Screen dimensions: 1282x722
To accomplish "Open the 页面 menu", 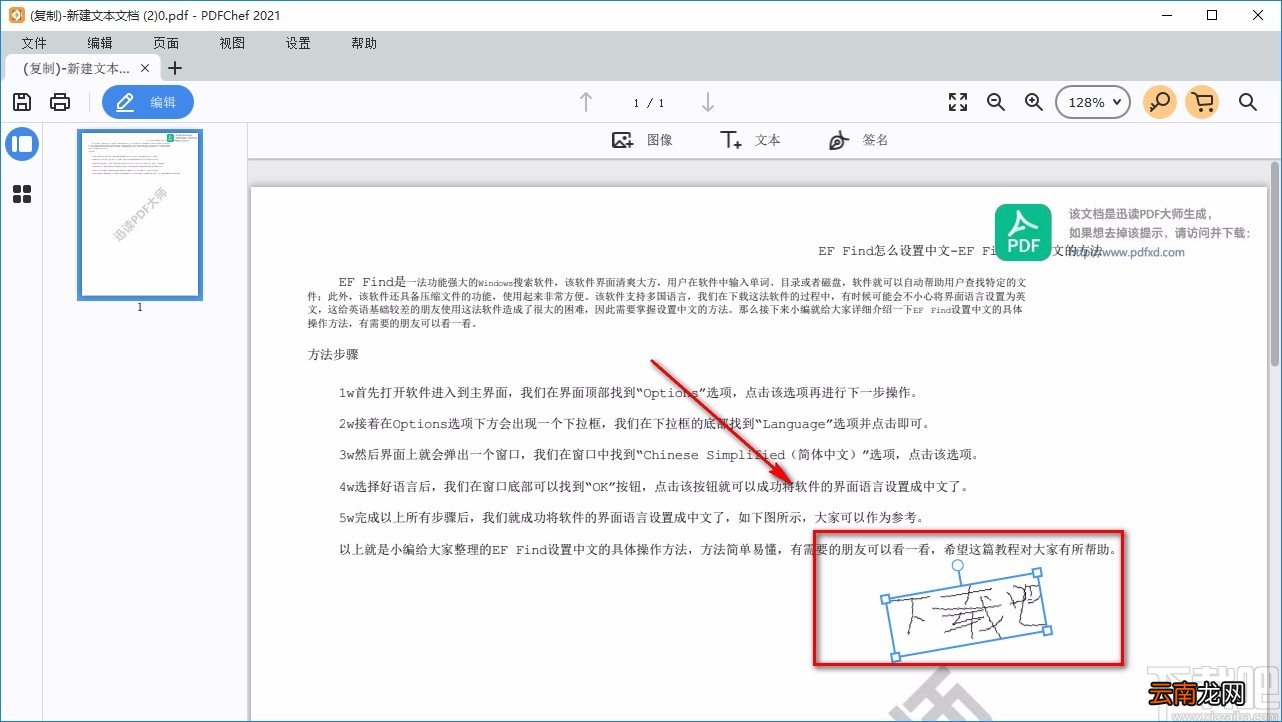I will [x=166, y=43].
